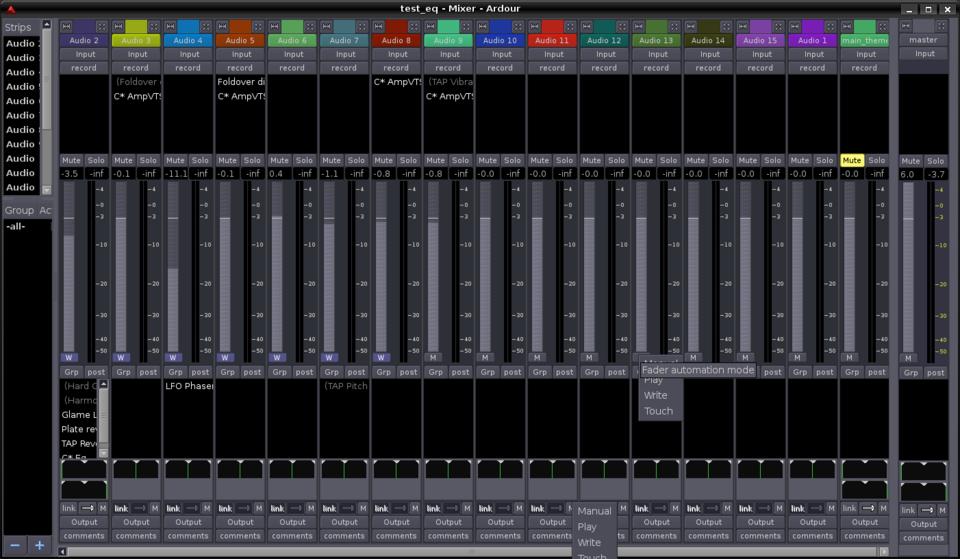Screen dimensions: 960x559
Task: Click the width toggle icon on master strip
Action: click(906, 26)
